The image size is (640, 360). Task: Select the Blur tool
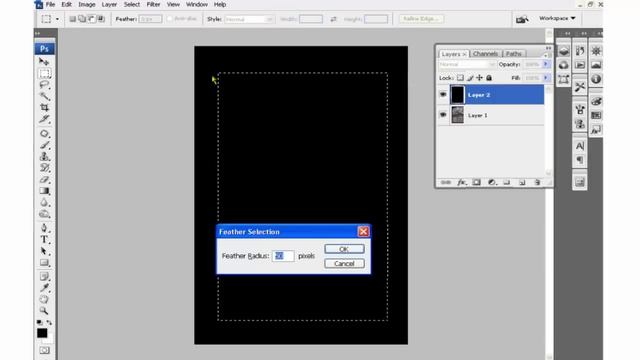[44, 202]
